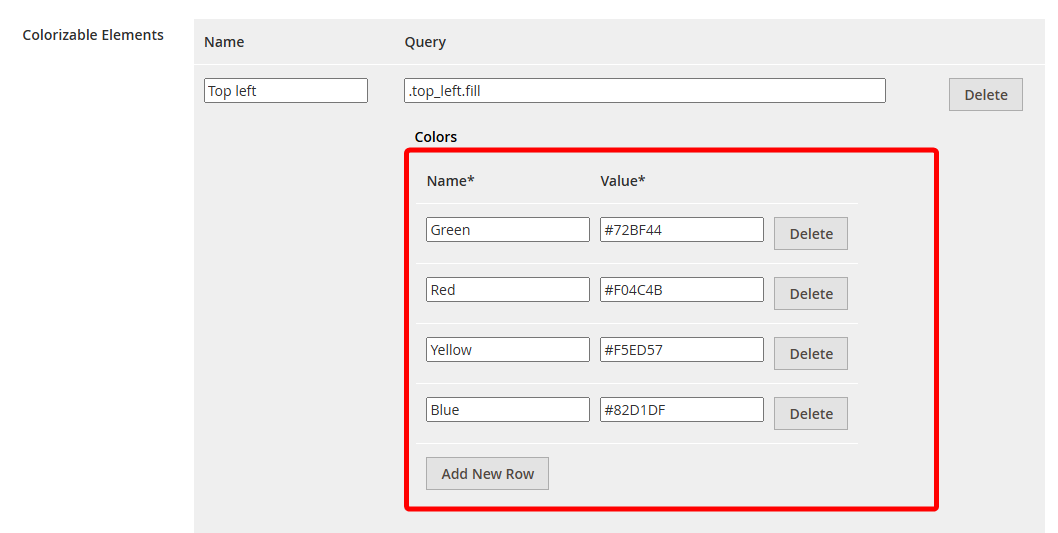Click the Yellow color name field

click(x=507, y=350)
